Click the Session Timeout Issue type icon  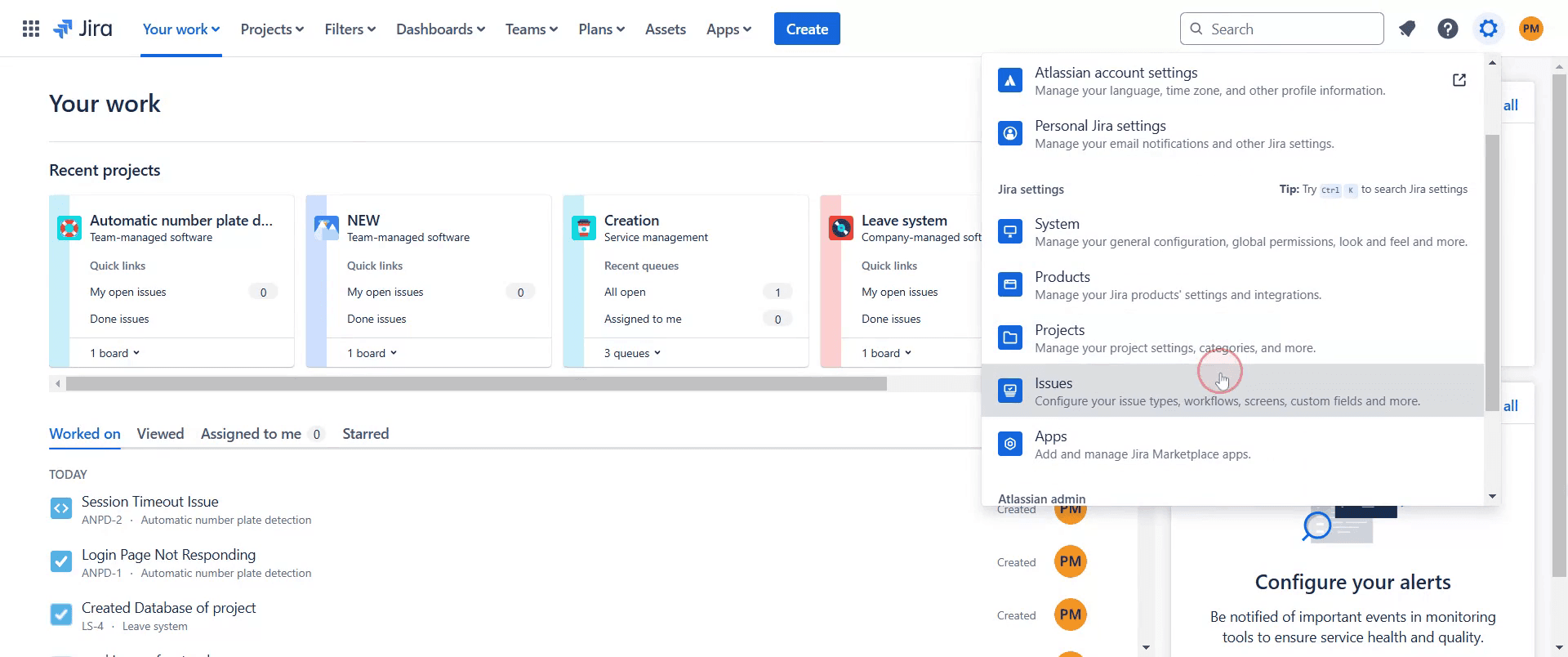[x=61, y=509]
